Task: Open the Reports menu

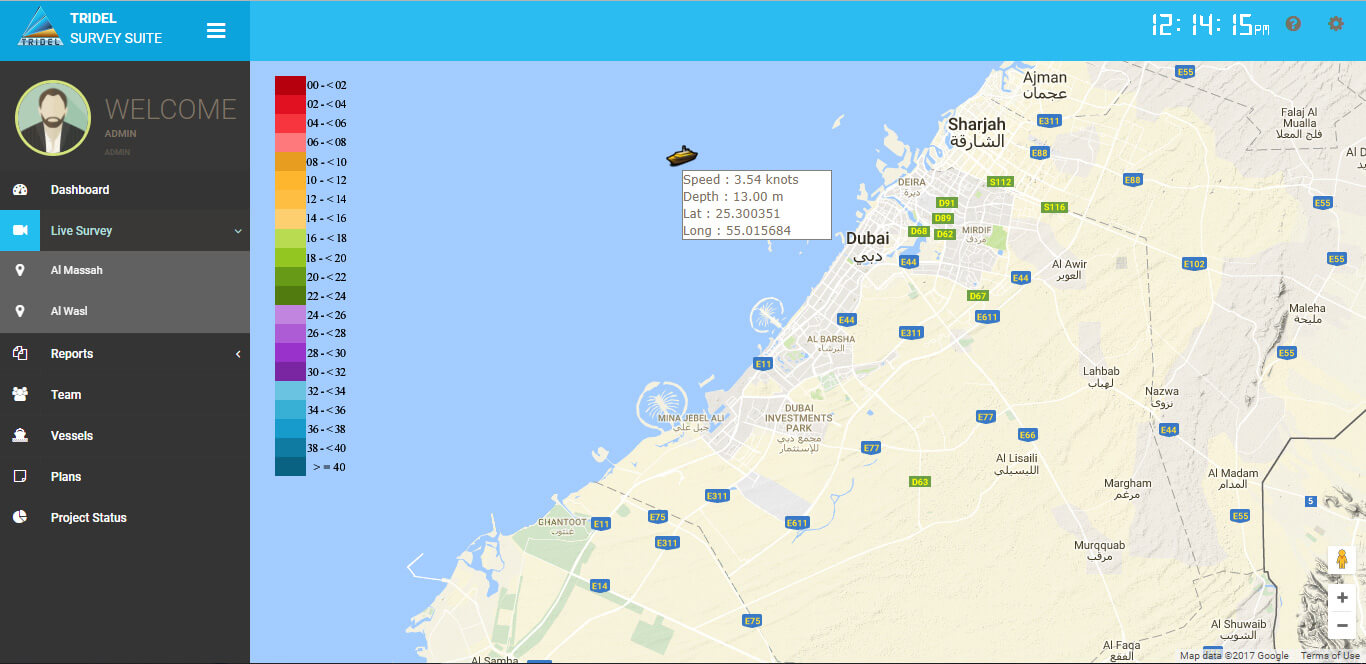Action: pyautogui.click(x=125, y=354)
